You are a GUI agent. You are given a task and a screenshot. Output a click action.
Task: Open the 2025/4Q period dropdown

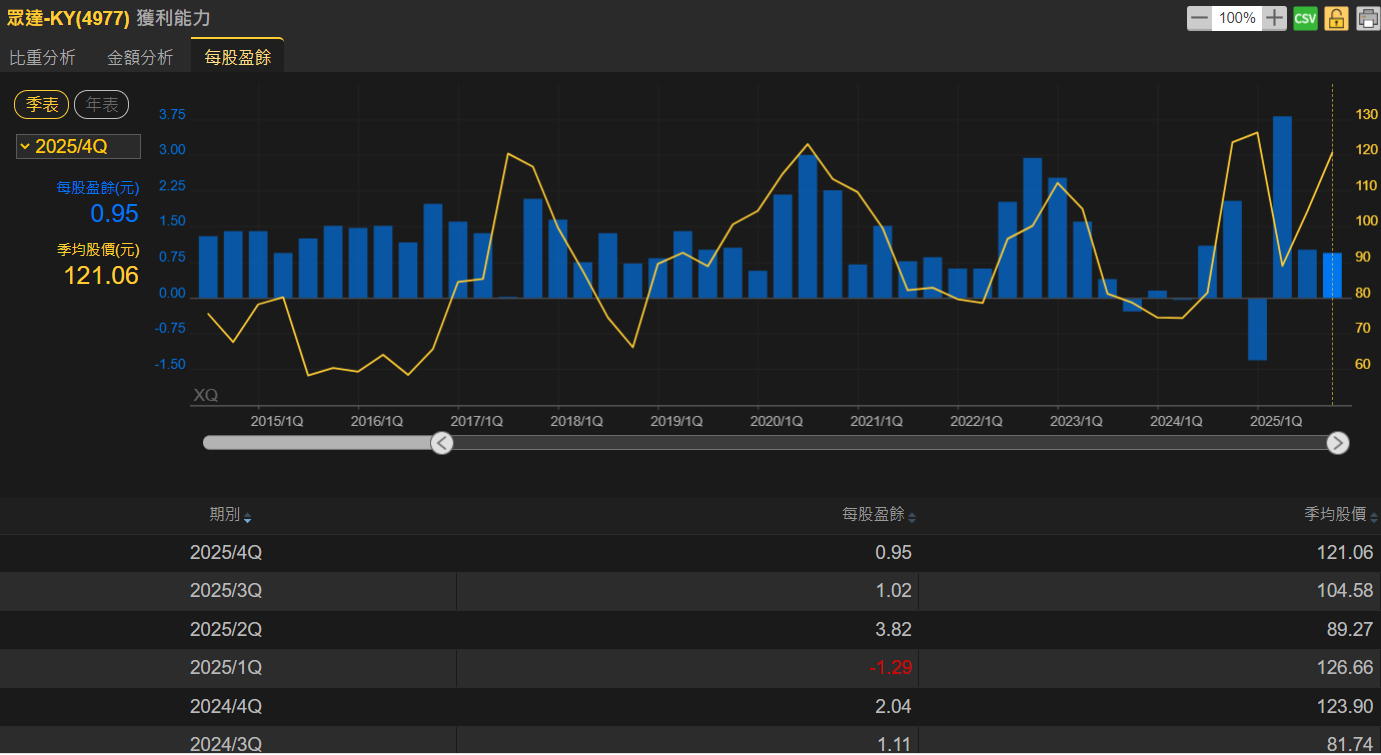pos(78,147)
